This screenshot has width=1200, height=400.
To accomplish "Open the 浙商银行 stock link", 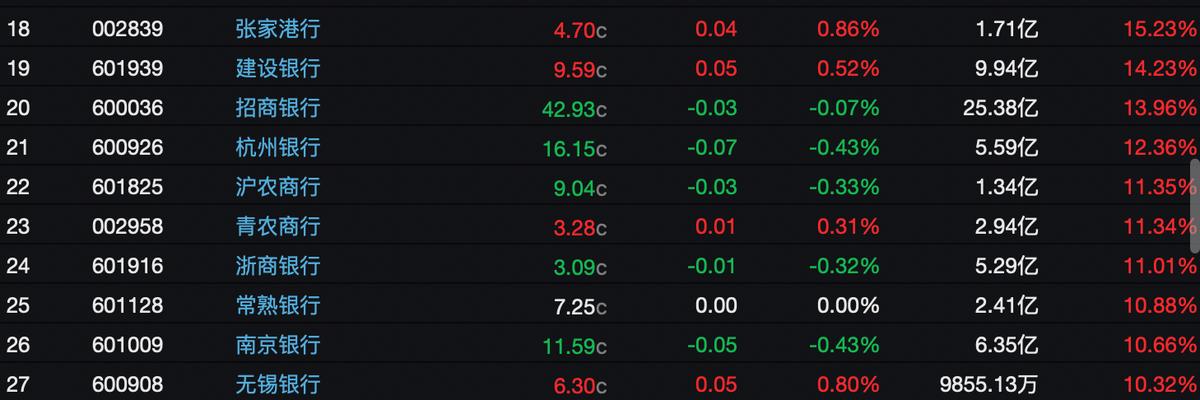I will 277,266.
